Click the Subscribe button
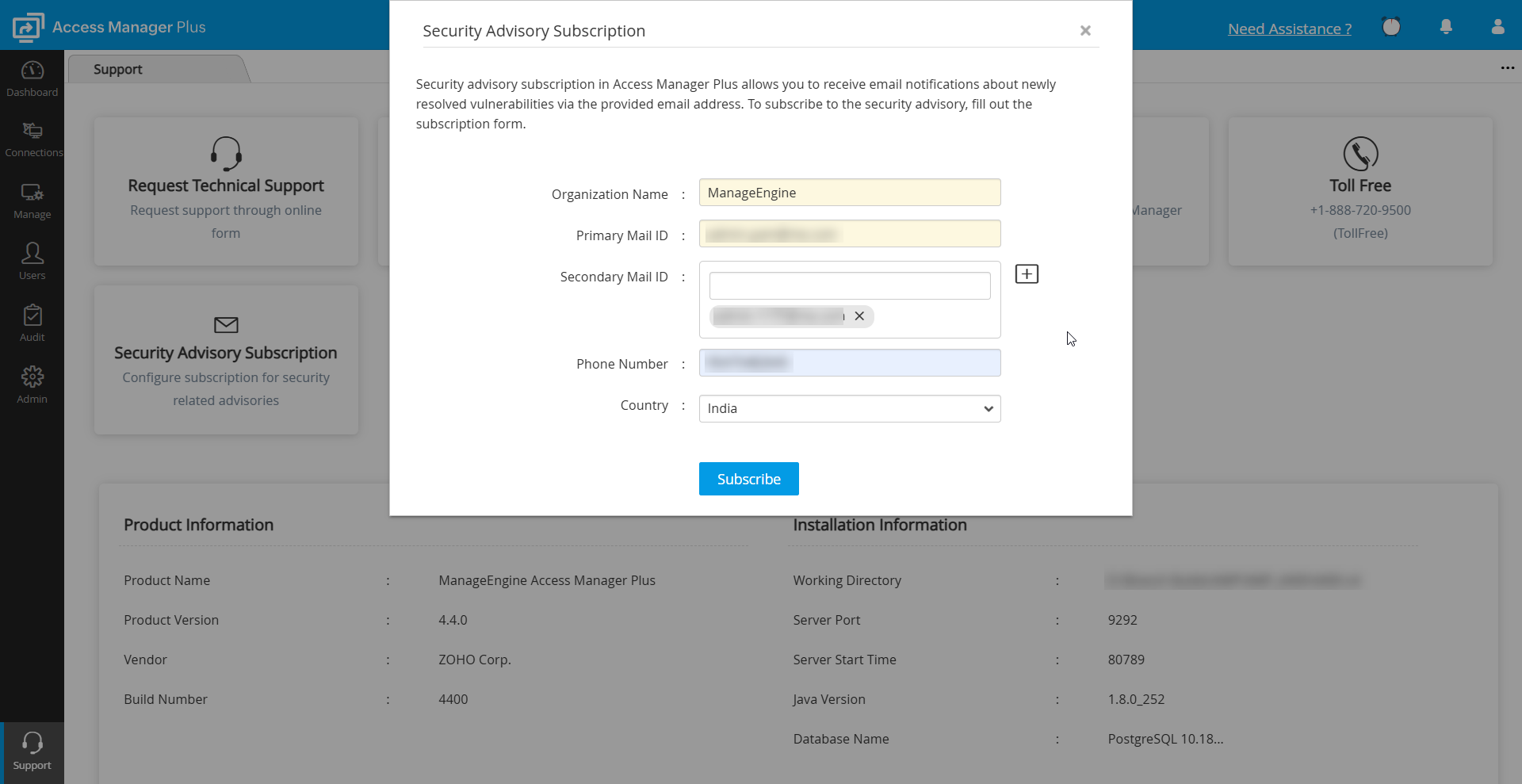The image size is (1522, 784). pos(748,478)
